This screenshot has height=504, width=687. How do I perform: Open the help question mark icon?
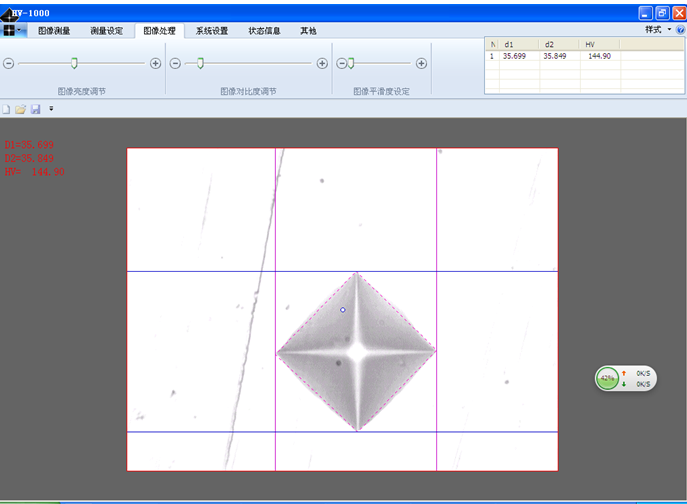(x=680, y=30)
